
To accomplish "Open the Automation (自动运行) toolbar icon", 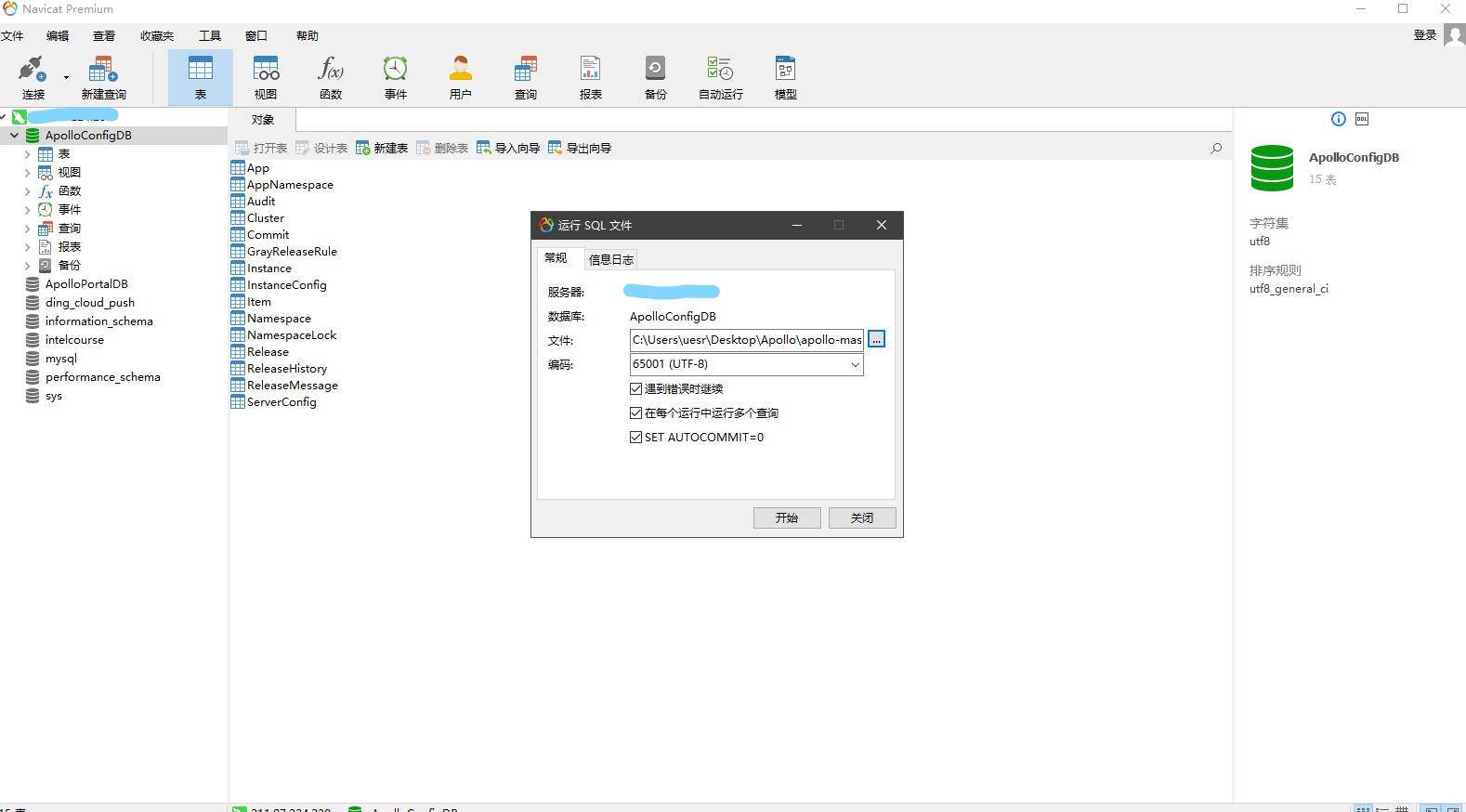I will tap(721, 78).
